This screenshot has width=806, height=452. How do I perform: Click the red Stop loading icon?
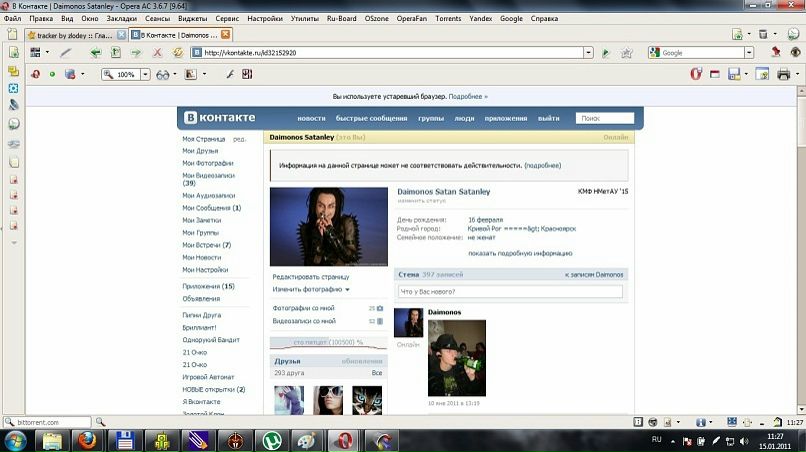(157, 53)
